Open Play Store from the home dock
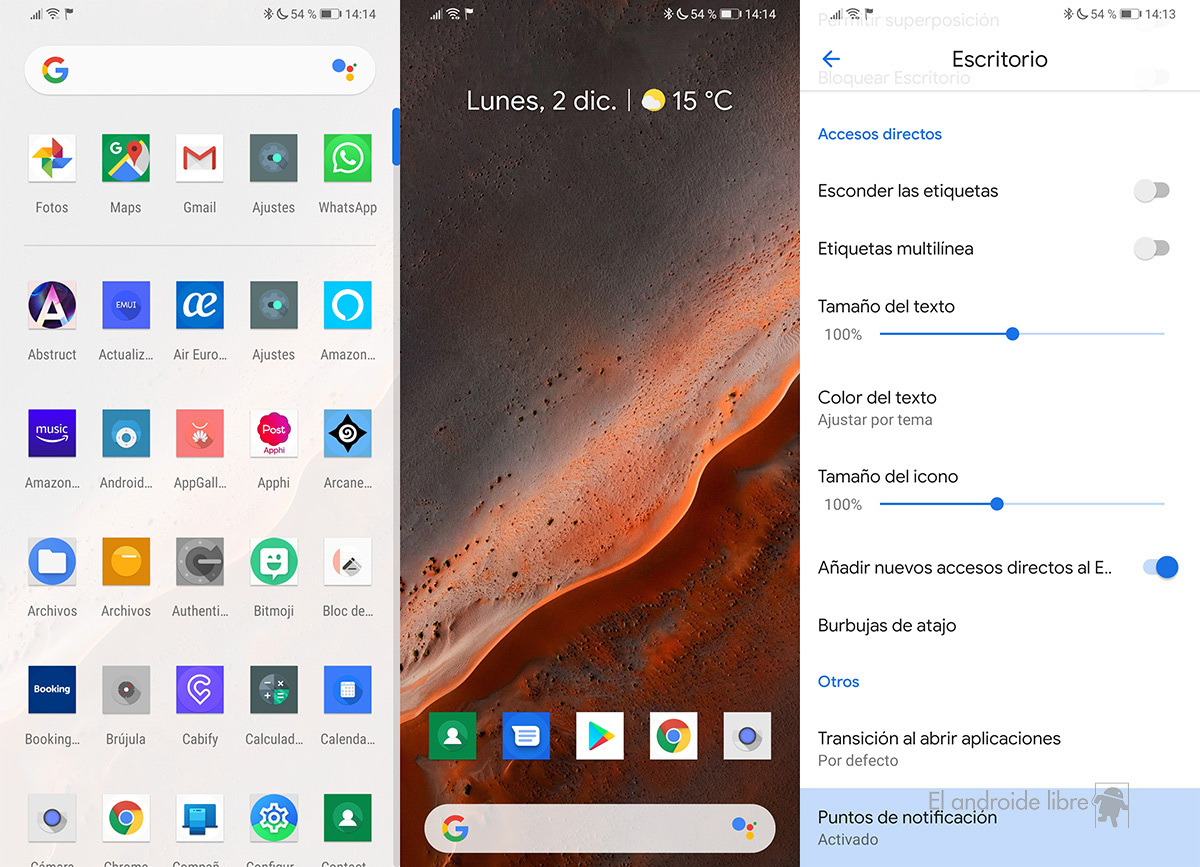Image resolution: width=1200 pixels, height=867 pixels. 600,736
